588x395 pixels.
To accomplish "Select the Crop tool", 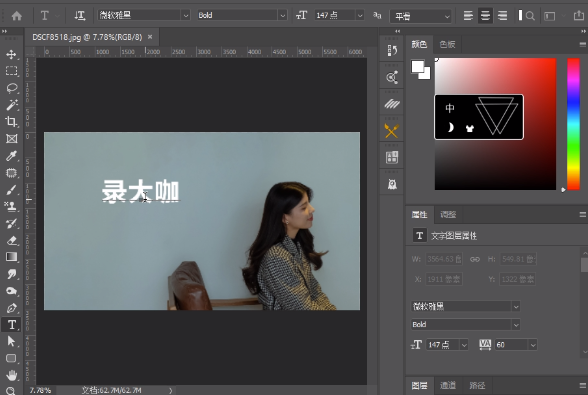I will click(11, 122).
